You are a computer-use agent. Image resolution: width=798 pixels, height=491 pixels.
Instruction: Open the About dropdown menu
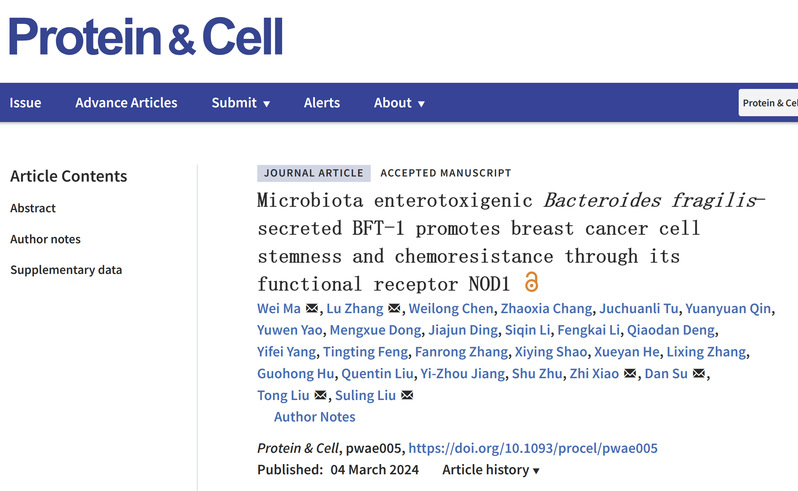coord(399,103)
